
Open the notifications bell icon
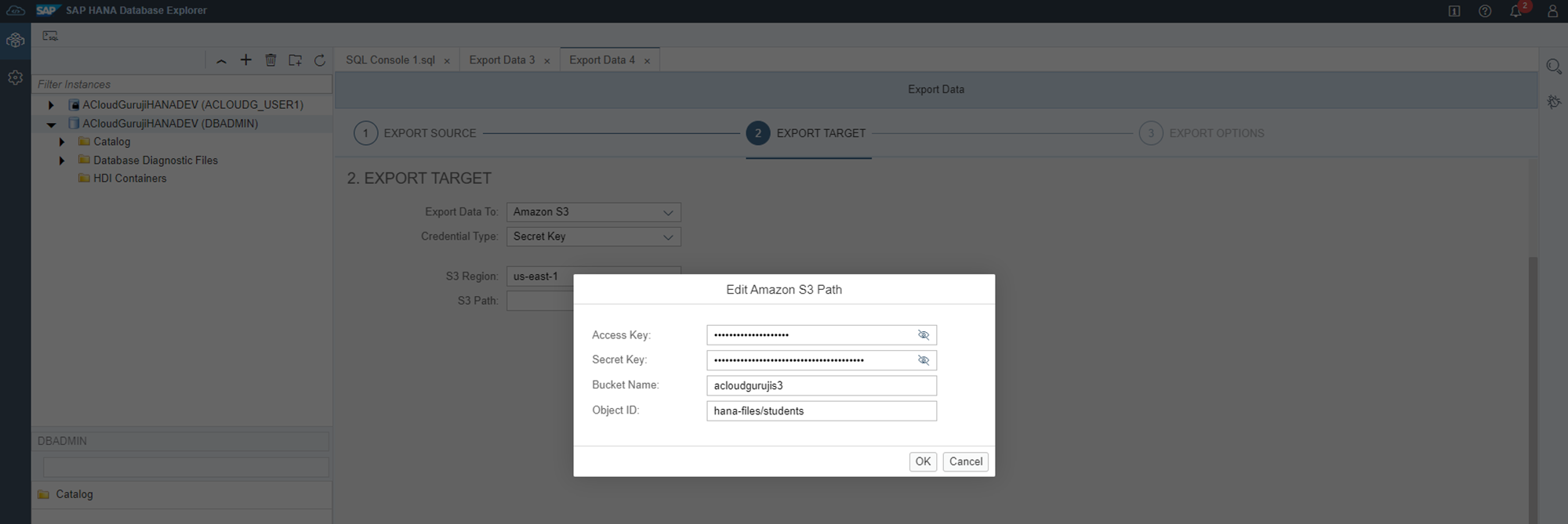[1515, 11]
